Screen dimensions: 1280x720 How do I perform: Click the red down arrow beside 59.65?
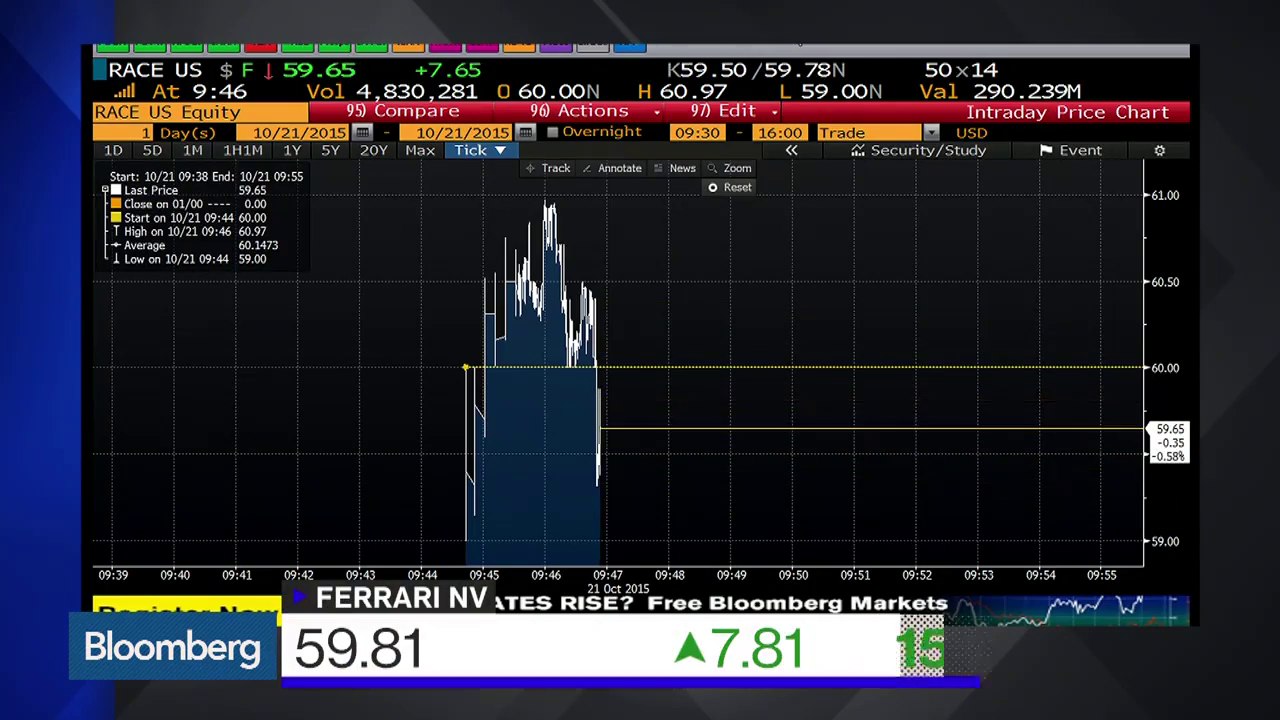[268, 70]
